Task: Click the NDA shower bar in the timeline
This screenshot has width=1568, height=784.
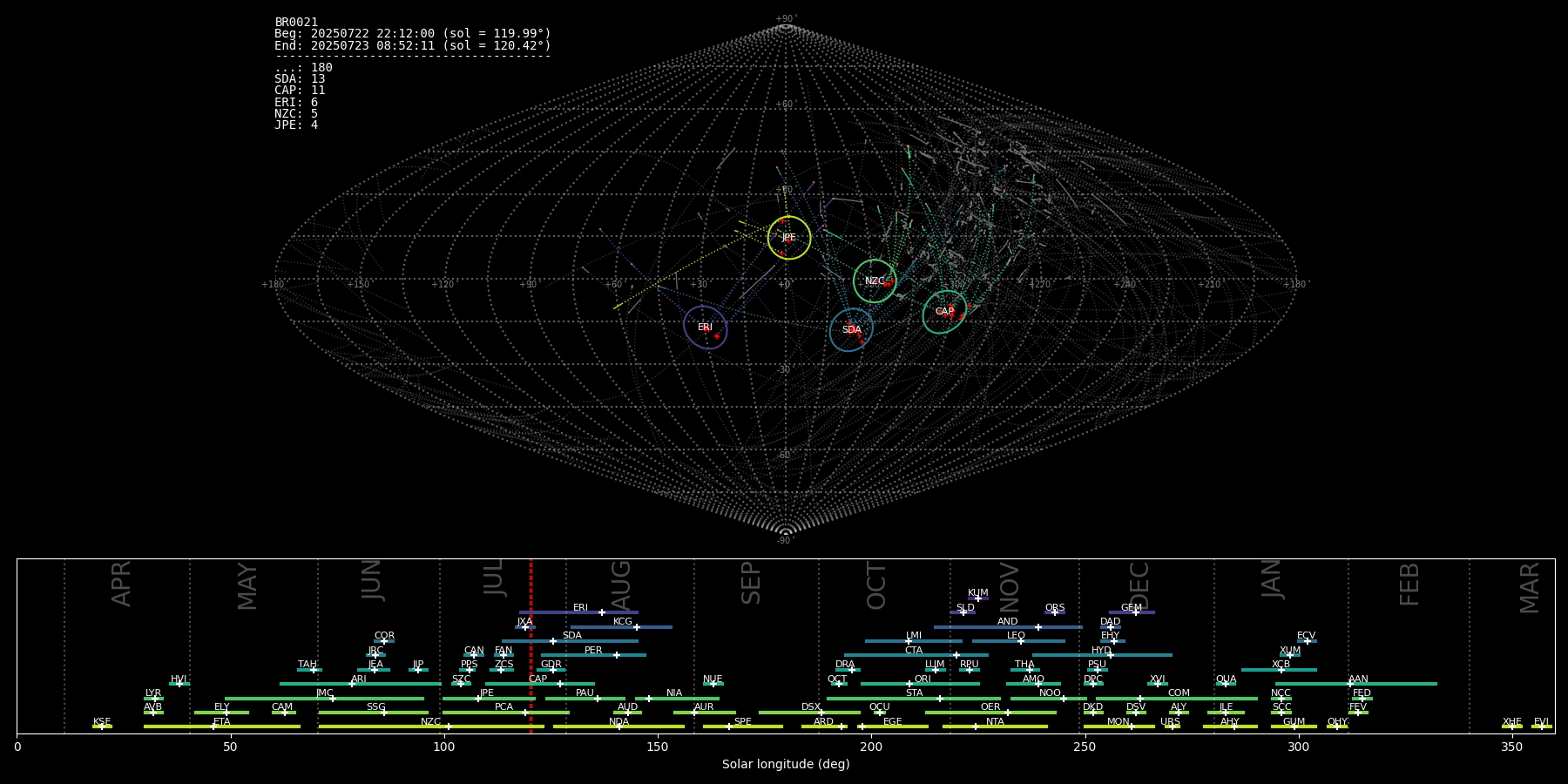Action: pos(618,727)
